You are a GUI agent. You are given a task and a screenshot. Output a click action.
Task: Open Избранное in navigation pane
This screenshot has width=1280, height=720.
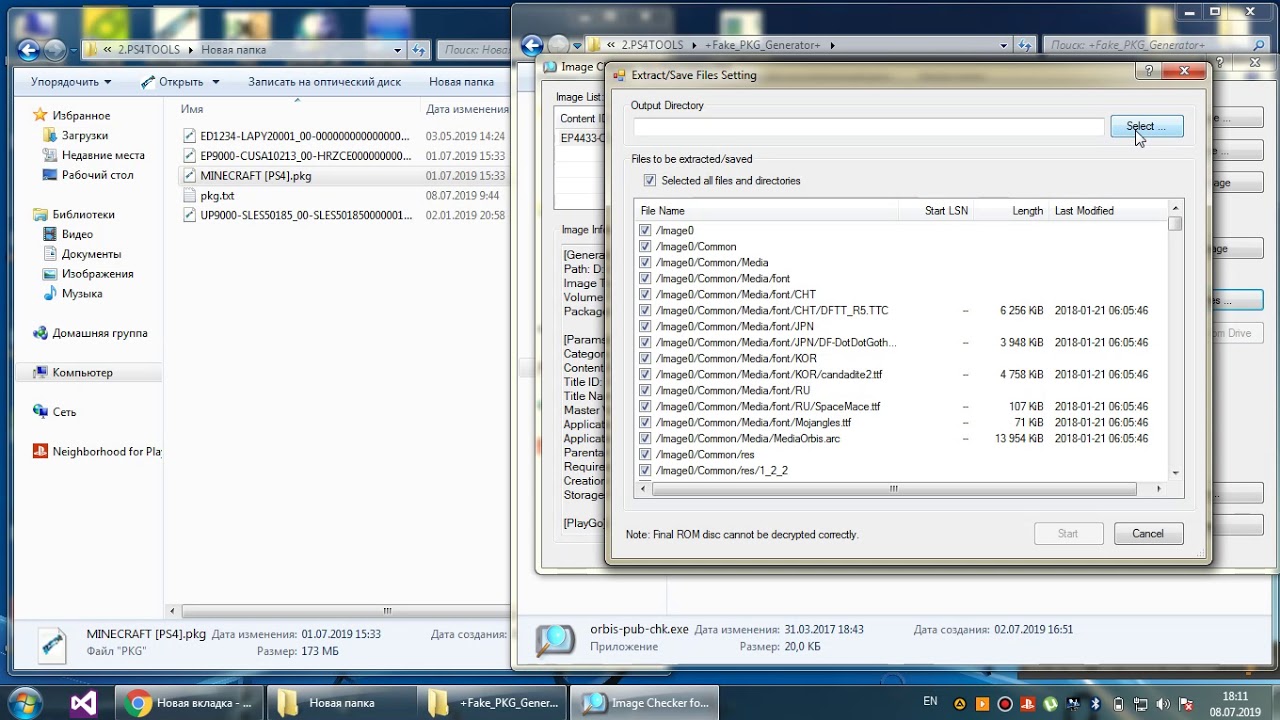click(x=81, y=116)
